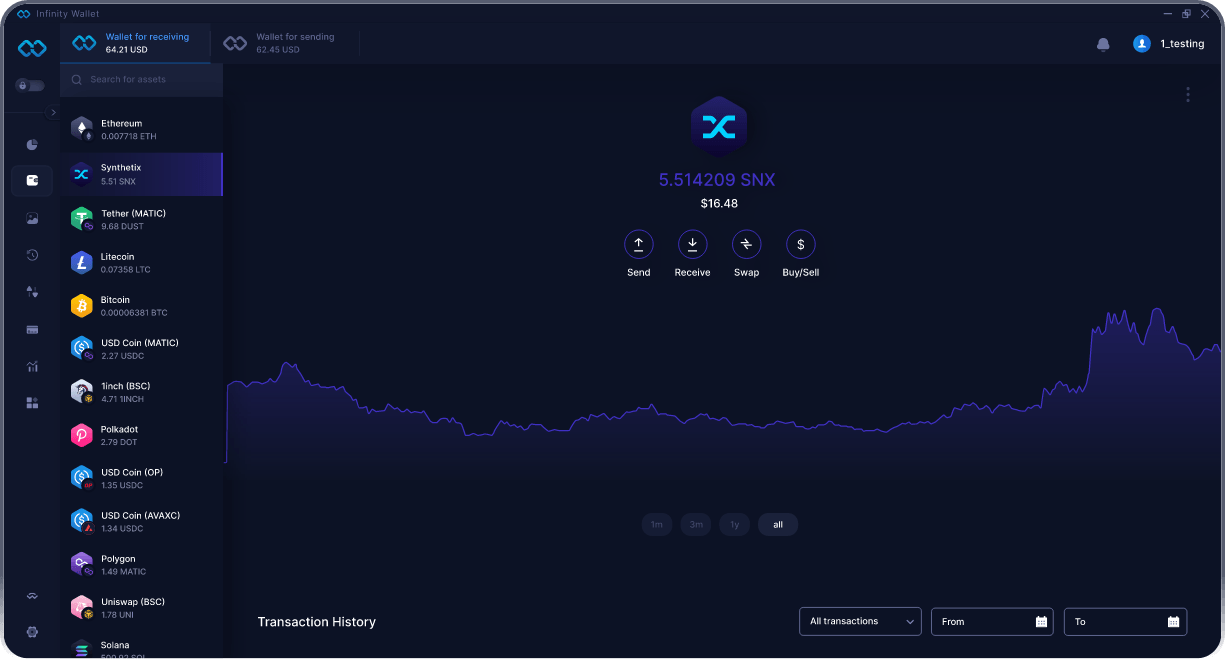1225x662 pixels.
Task: Open the markets chart icon in sidebar
Action: 32,366
